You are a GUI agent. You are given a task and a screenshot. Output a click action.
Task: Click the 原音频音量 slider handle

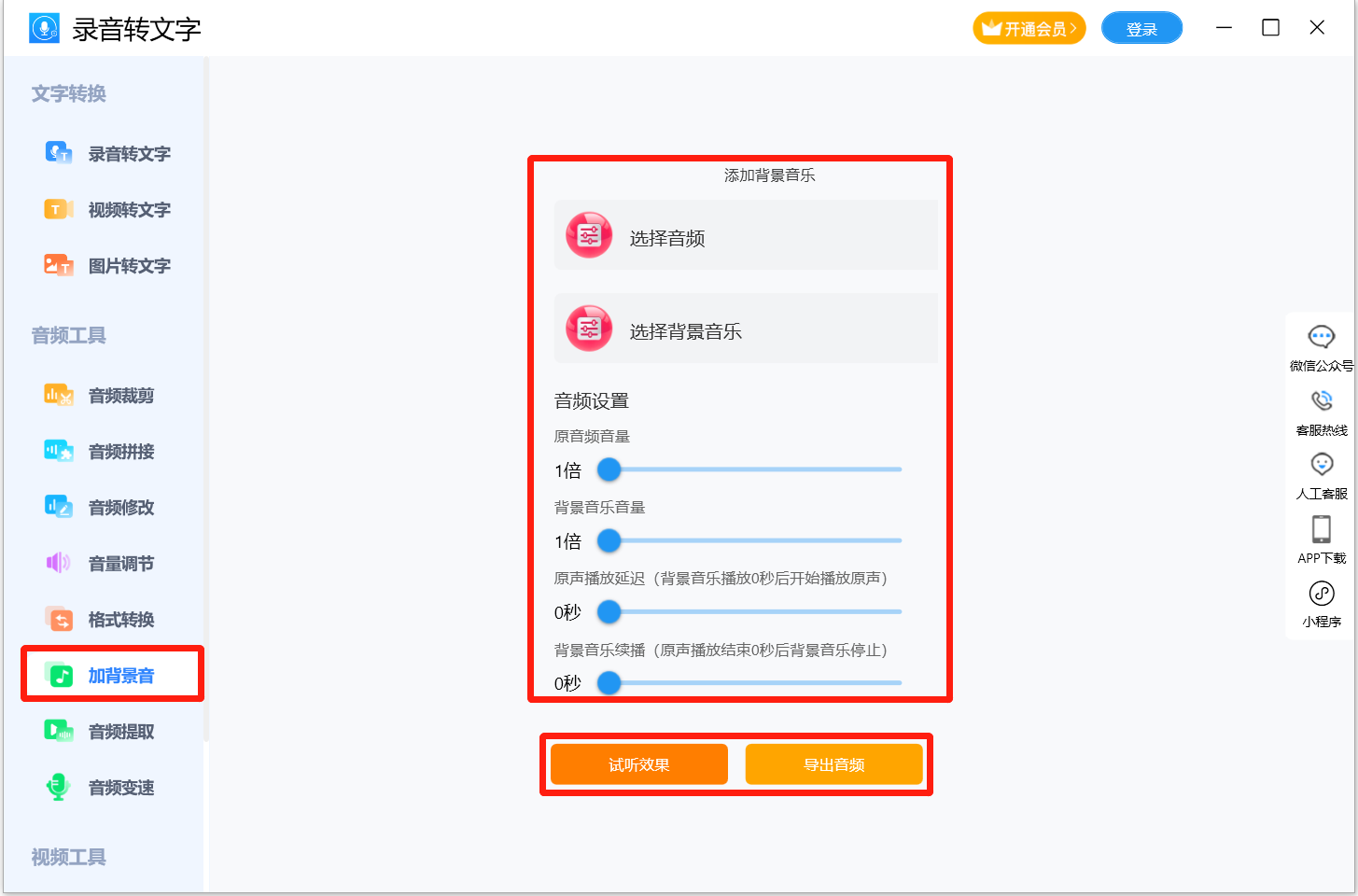pyautogui.click(x=609, y=469)
